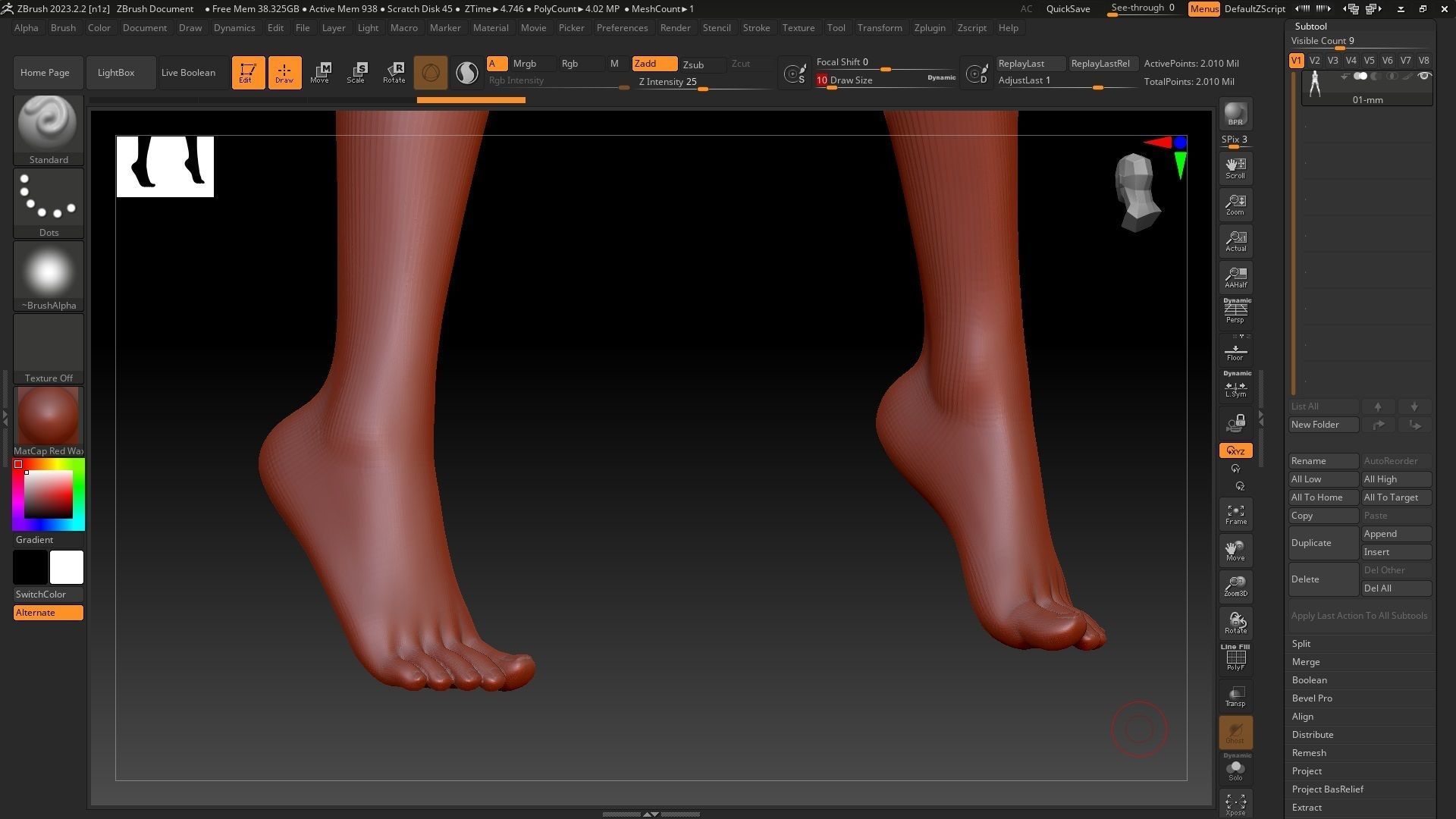Open the MatCap Red Wax material picker

[49, 421]
